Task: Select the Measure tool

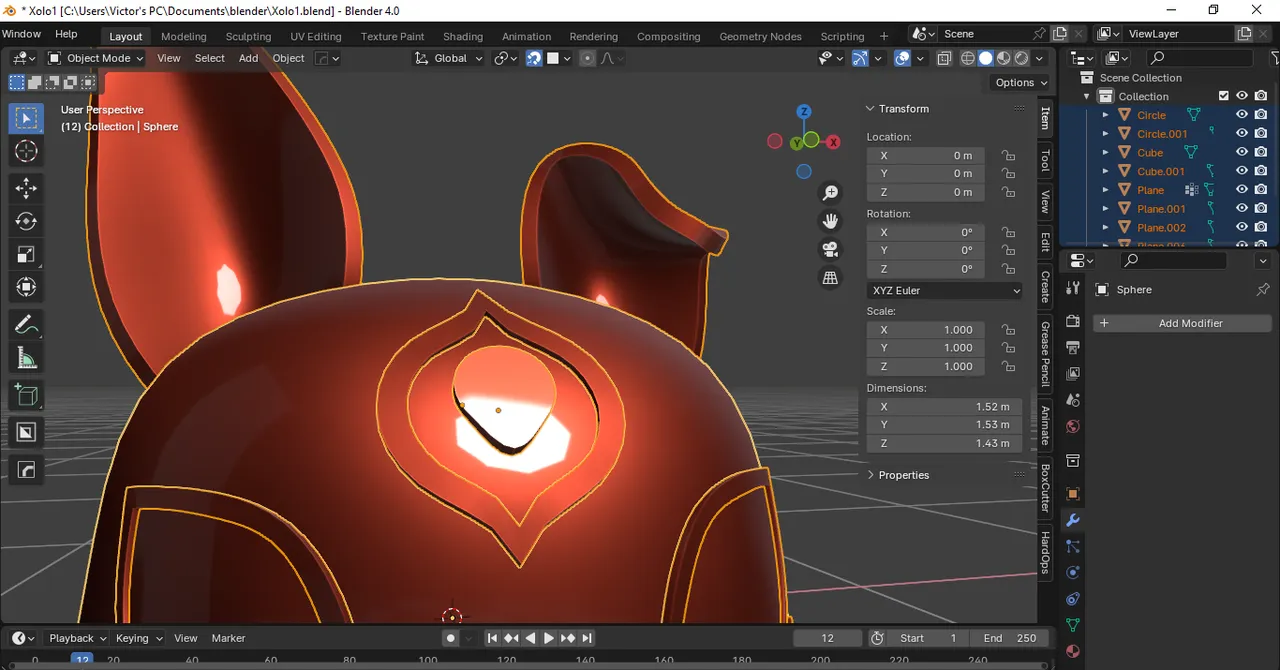Action: [26, 358]
